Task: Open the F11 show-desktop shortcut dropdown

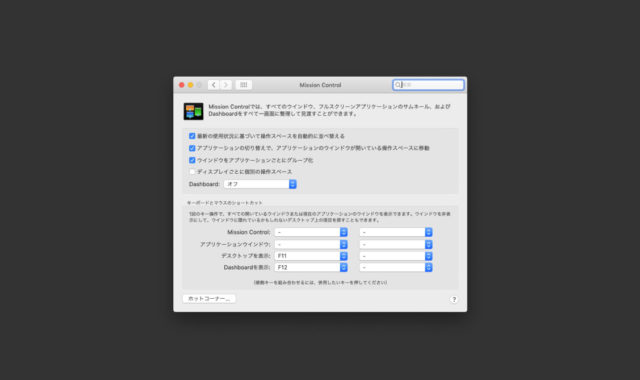Action: (311, 256)
